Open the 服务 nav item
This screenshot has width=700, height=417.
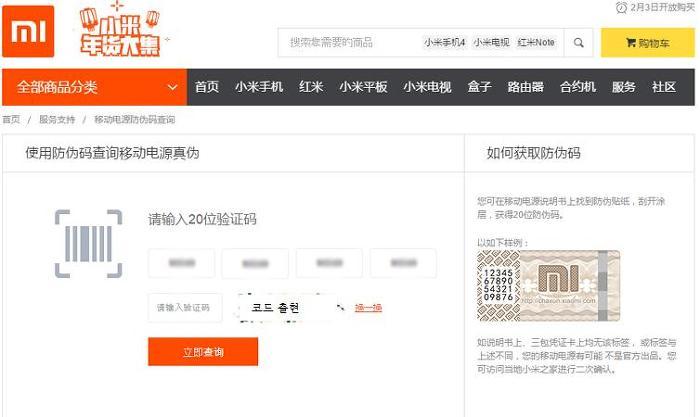pyautogui.click(x=624, y=87)
